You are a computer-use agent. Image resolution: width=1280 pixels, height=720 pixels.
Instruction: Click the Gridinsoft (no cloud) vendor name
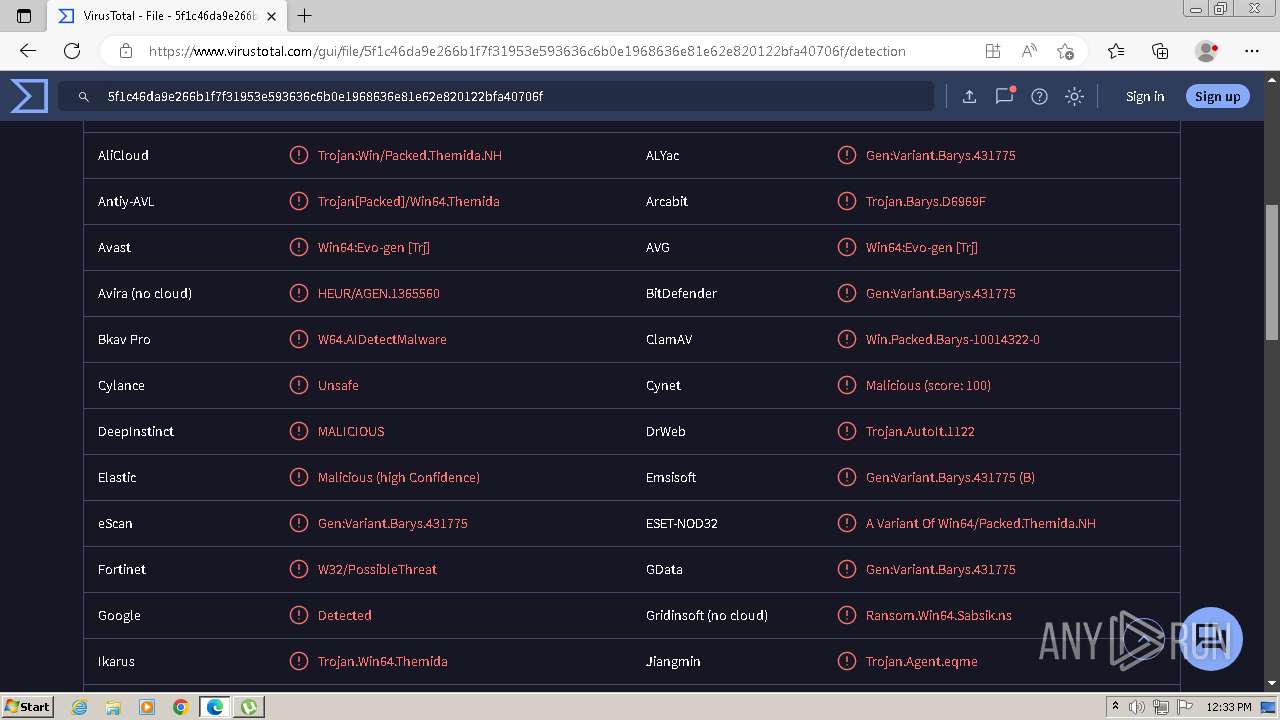coord(707,615)
